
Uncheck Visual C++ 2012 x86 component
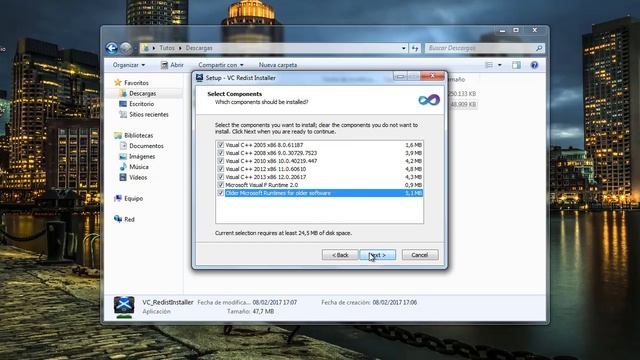(221, 169)
